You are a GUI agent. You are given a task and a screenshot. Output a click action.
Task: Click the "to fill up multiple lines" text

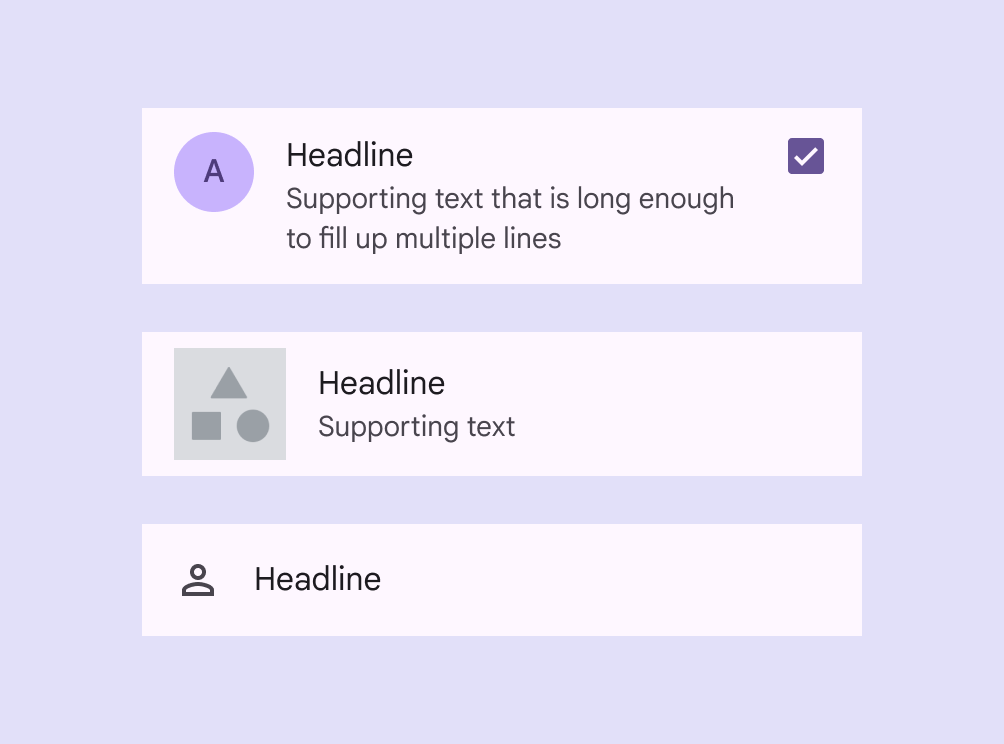423,239
